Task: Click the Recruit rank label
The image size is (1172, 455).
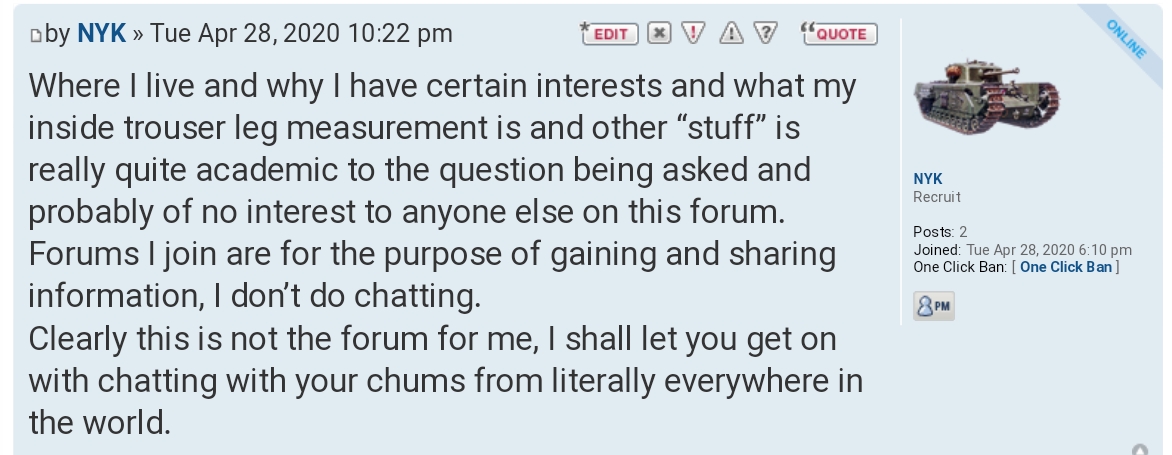Action: [937, 197]
